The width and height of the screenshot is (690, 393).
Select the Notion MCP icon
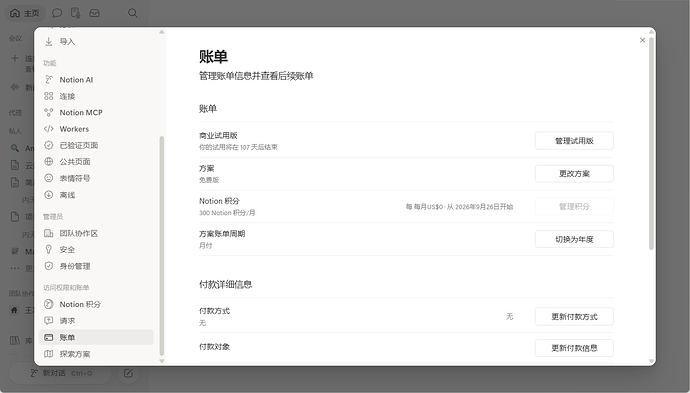coord(49,112)
